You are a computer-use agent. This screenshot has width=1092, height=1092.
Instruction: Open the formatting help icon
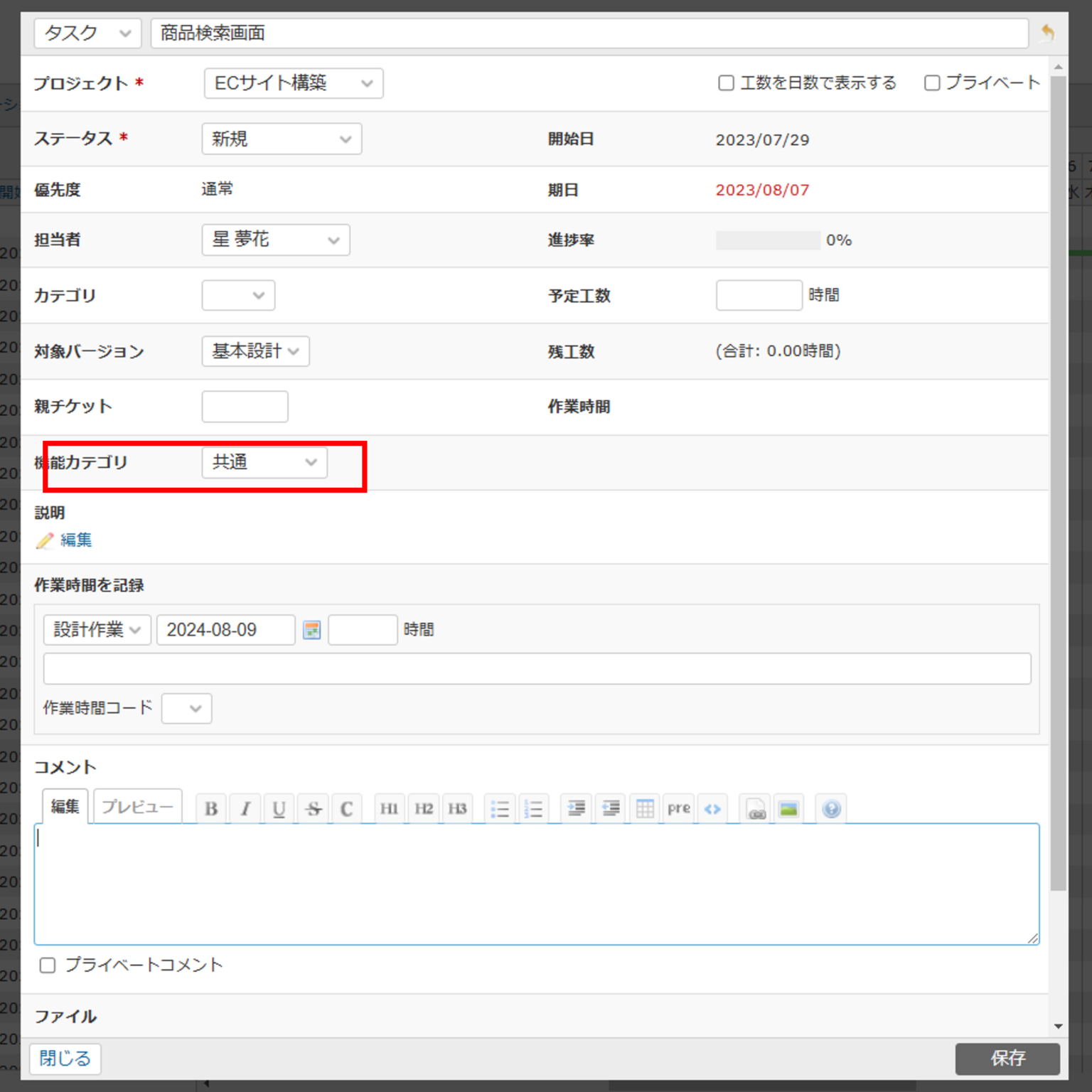click(830, 808)
